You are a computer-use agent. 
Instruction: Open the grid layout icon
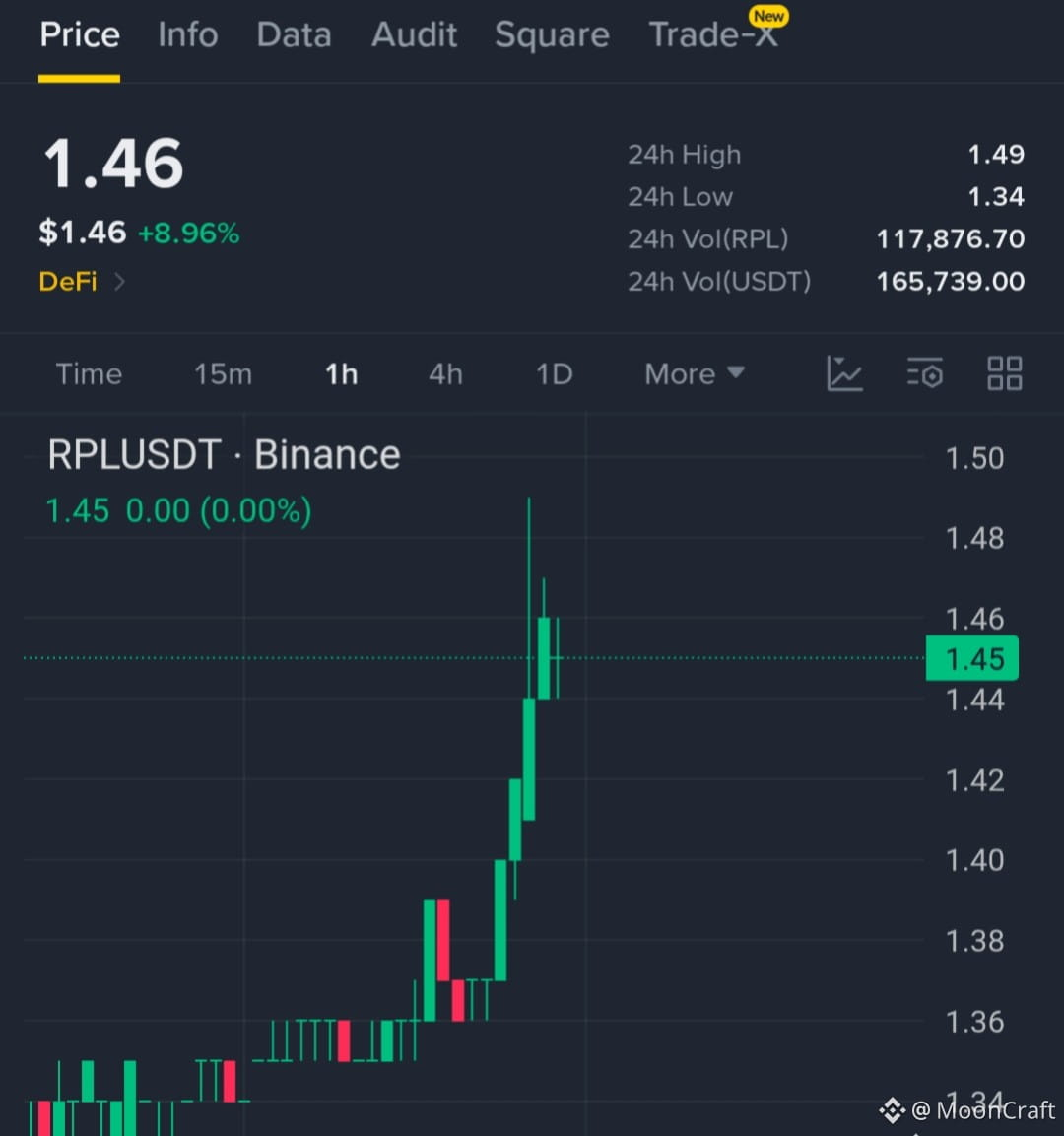[x=1005, y=373]
